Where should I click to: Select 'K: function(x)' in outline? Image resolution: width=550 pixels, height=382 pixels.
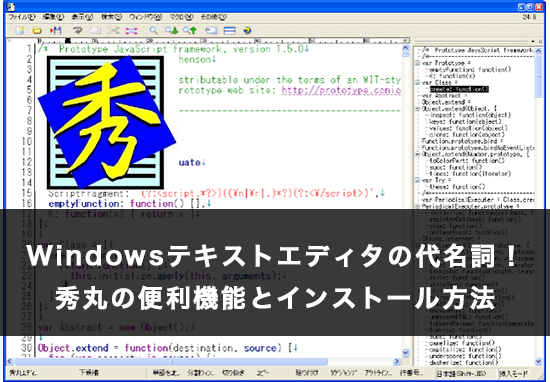click(x=452, y=76)
